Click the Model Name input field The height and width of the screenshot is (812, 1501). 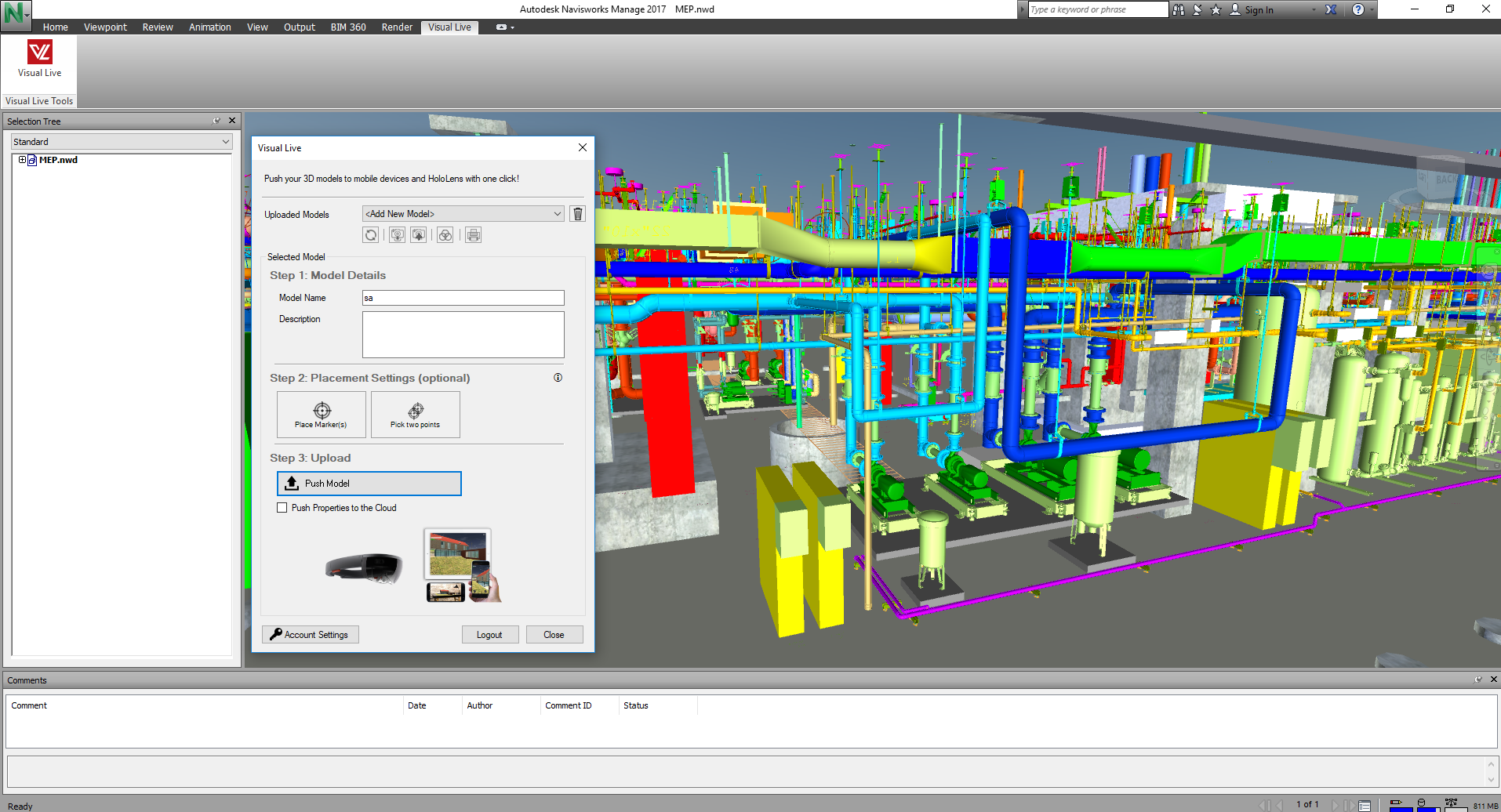pos(463,298)
